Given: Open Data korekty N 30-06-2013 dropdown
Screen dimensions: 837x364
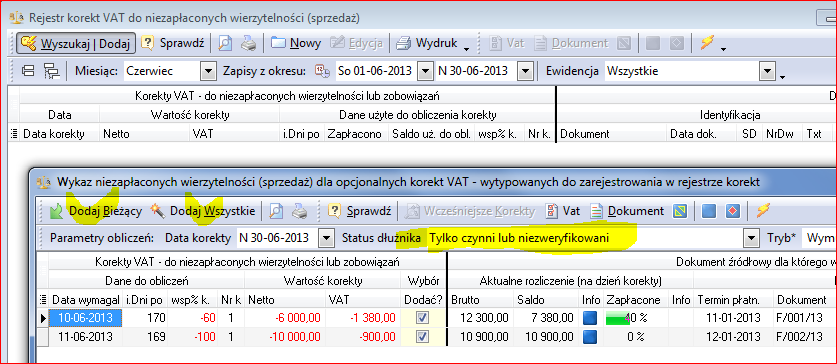Looking at the screenshot, I should 327,238.
